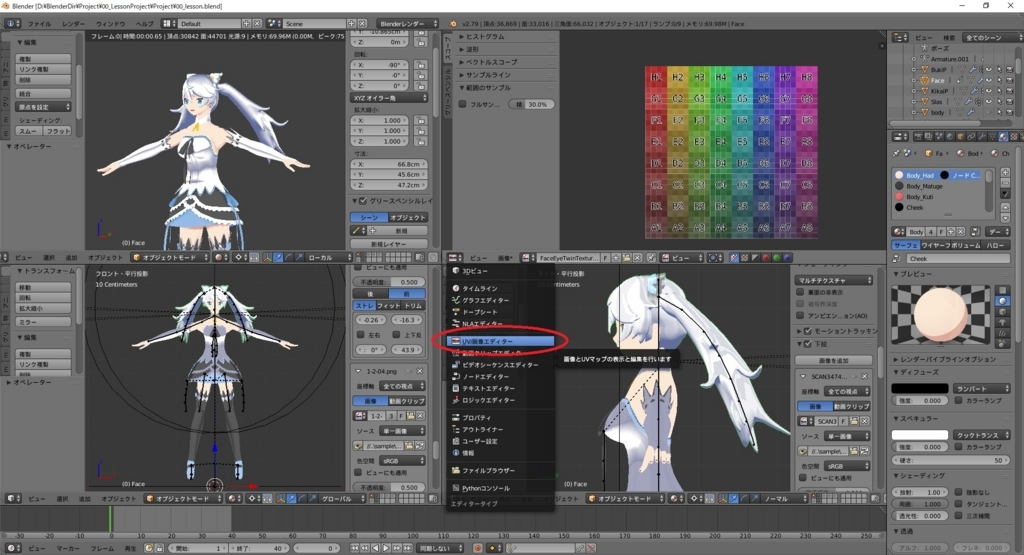This screenshot has width=1024, height=555.
Task: Toggle the フルサン... checkbox in scopes panel
Action: pyautogui.click(x=462, y=104)
